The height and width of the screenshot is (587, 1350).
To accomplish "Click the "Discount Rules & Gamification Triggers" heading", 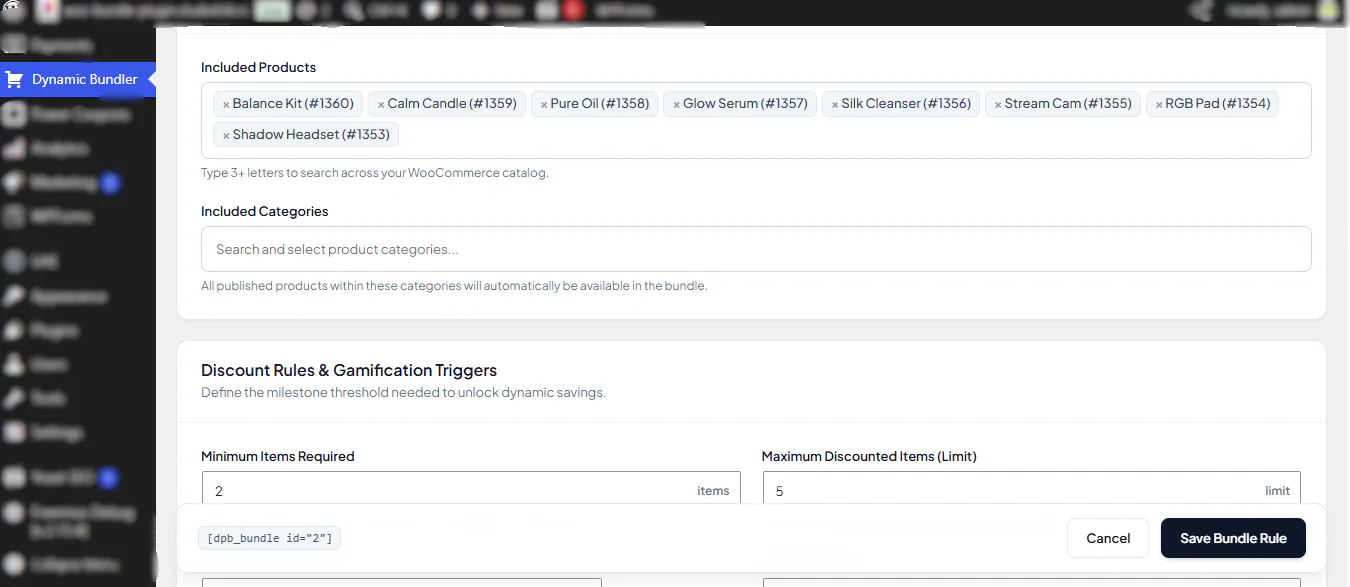I will (x=349, y=370).
